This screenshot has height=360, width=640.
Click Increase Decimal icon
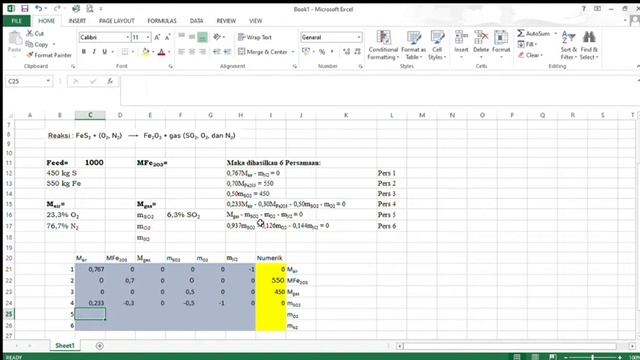347,52
